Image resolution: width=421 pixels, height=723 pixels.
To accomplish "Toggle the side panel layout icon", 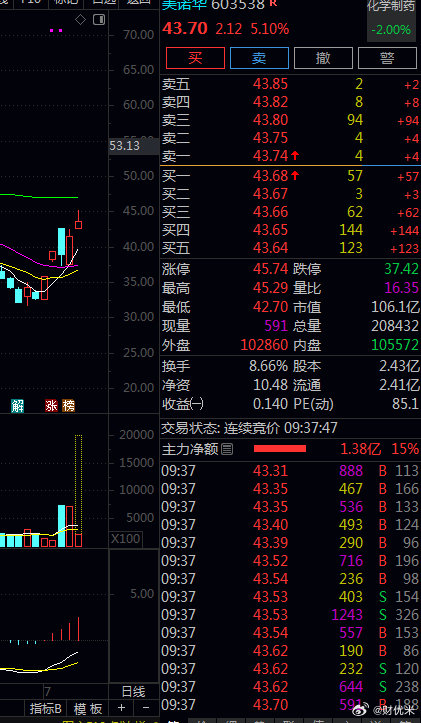I will click(99, 20).
